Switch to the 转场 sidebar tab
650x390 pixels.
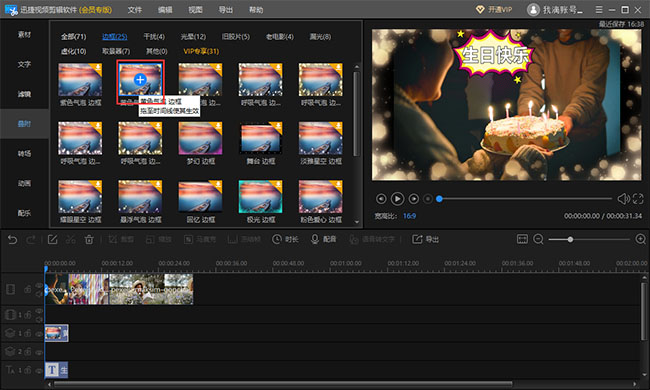point(24,153)
